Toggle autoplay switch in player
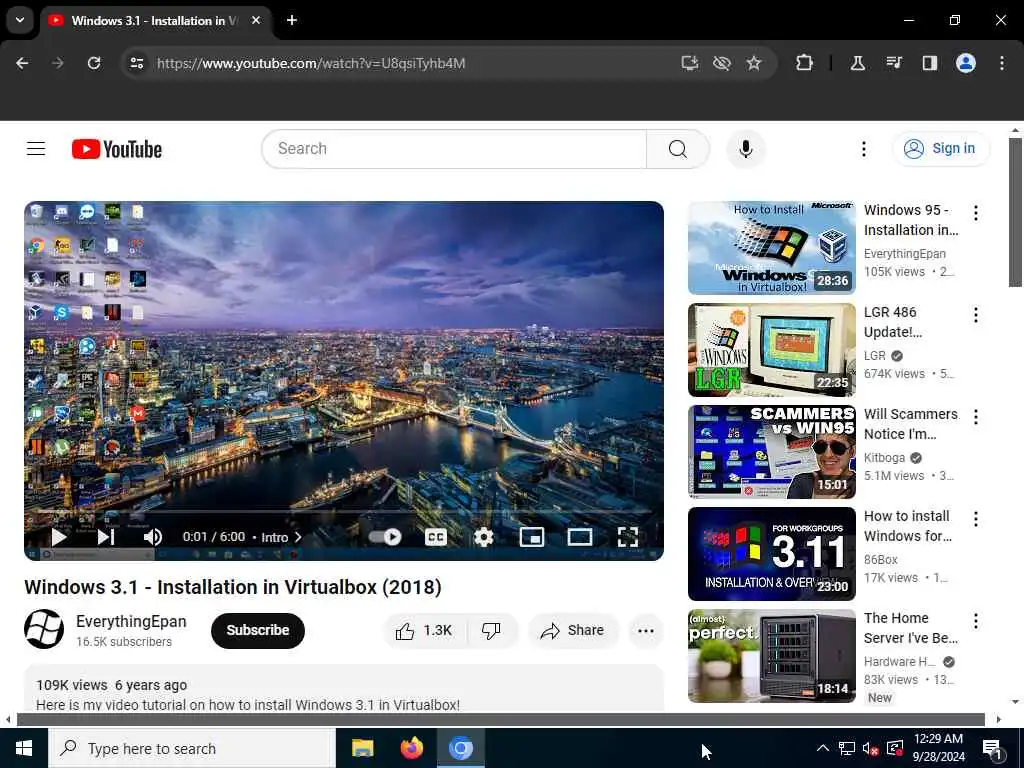This screenshot has width=1024, height=768. 385,537
